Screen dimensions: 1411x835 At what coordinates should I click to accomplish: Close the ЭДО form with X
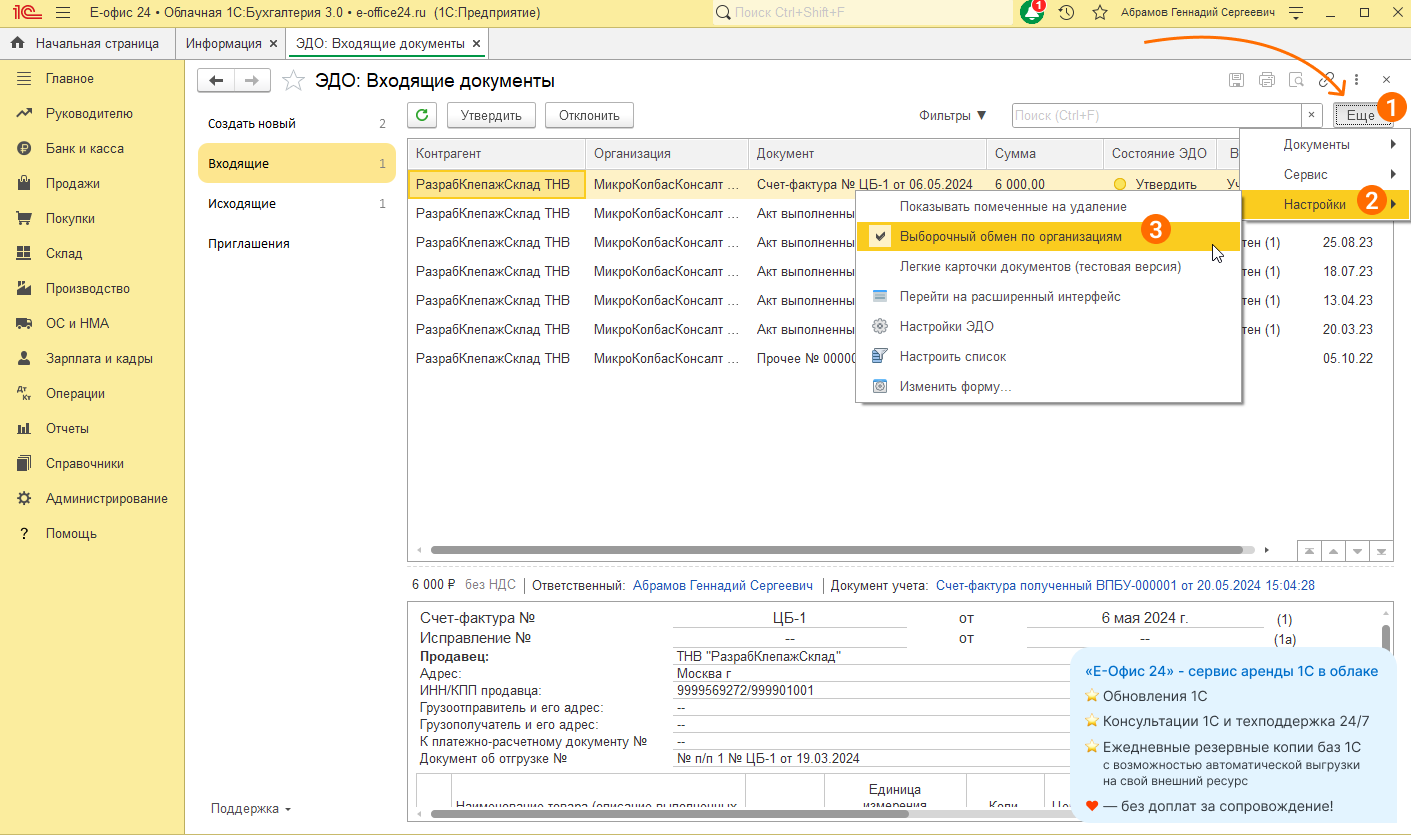[x=1386, y=80]
